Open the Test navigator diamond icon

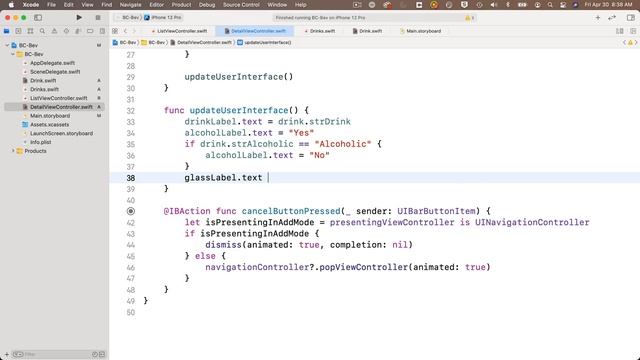[66, 31]
